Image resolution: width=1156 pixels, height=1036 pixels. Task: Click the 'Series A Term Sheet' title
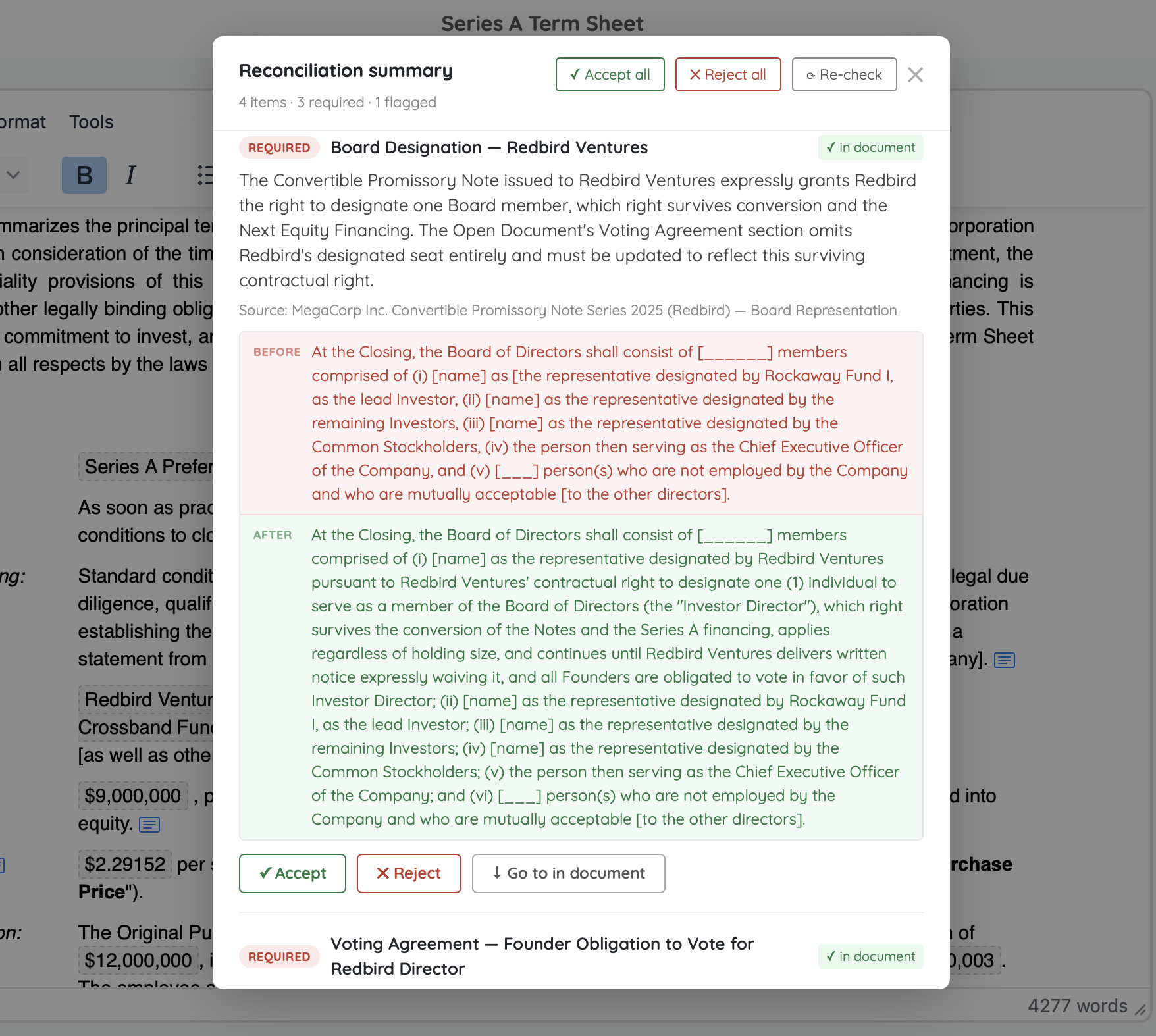(x=542, y=24)
